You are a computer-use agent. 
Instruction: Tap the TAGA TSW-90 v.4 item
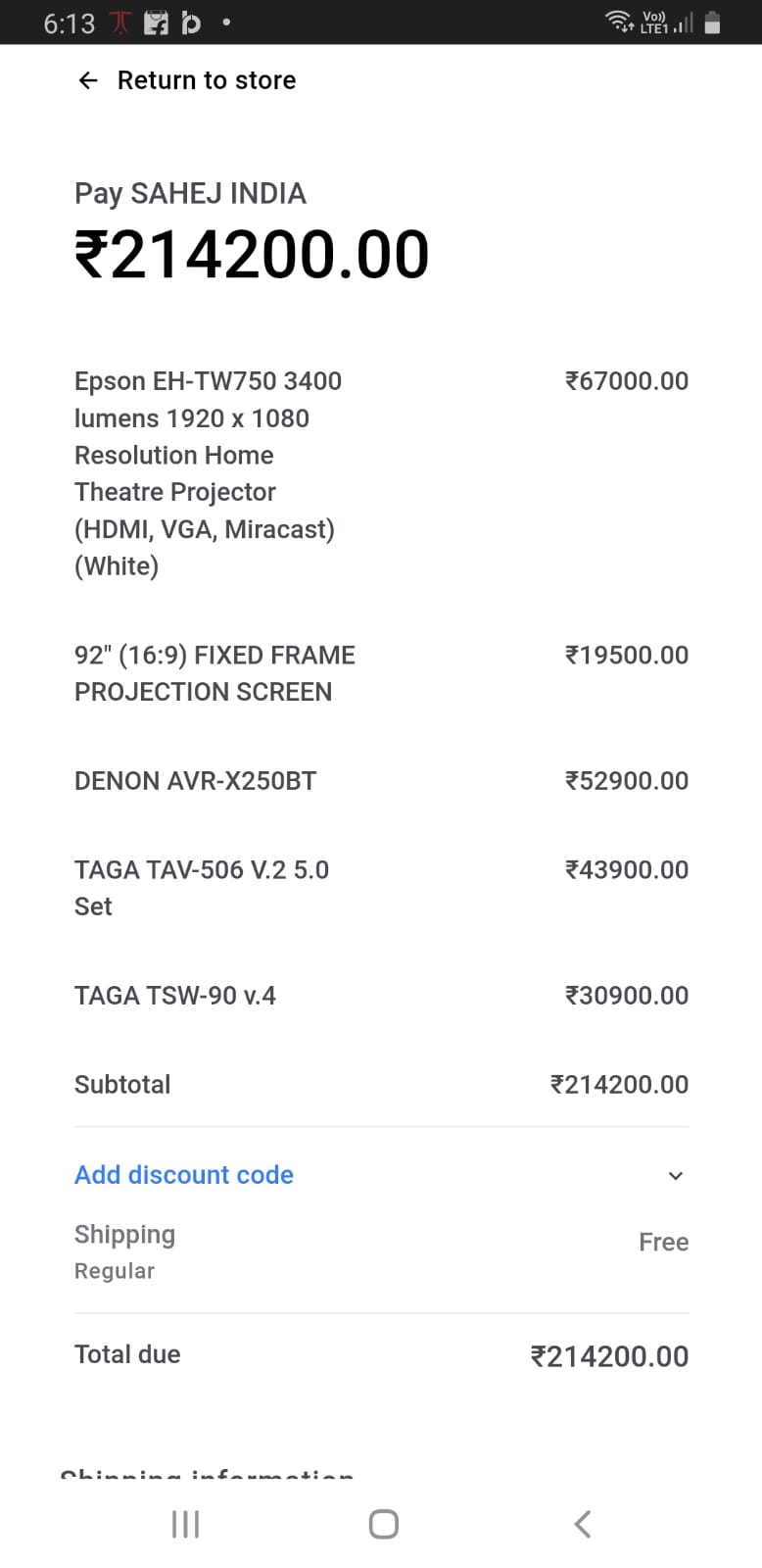[175, 996]
